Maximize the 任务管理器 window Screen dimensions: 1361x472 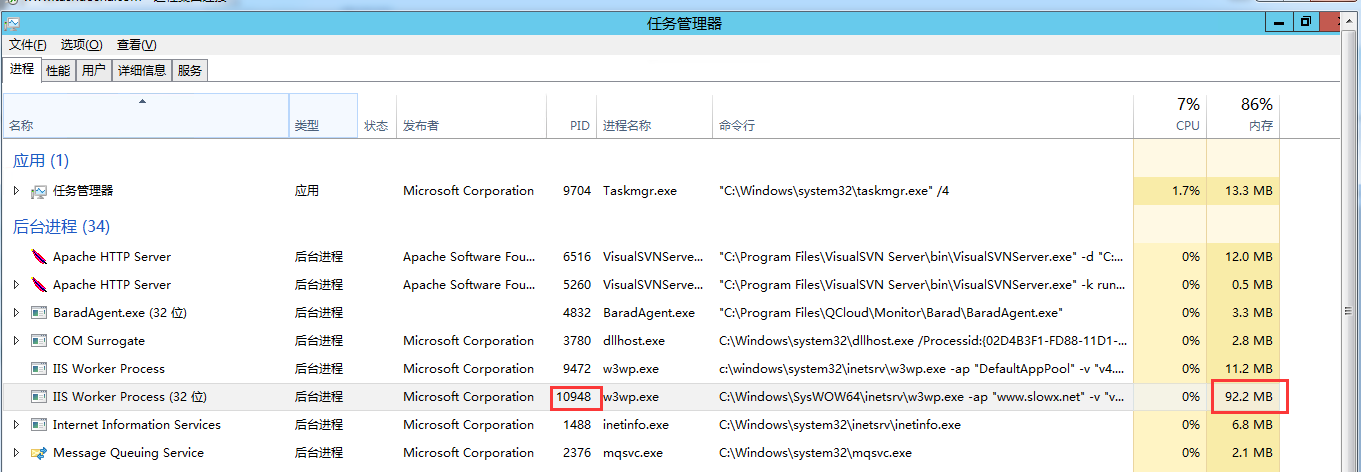click(x=1305, y=21)
